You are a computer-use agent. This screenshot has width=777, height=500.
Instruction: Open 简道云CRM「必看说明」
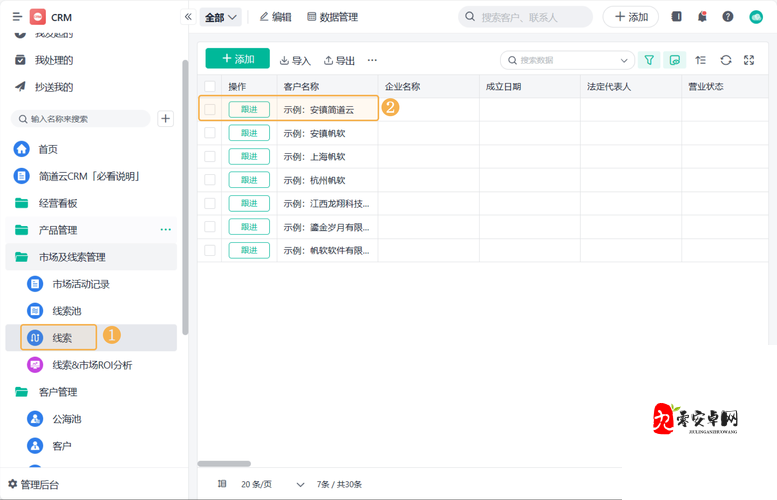pos(90,176)
